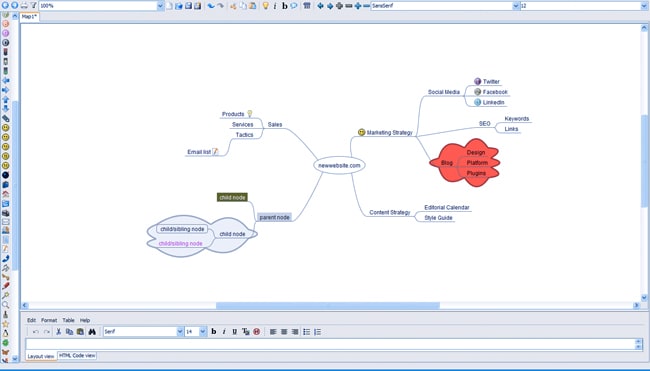Open a map with the folder icon

tap(179, 6)
